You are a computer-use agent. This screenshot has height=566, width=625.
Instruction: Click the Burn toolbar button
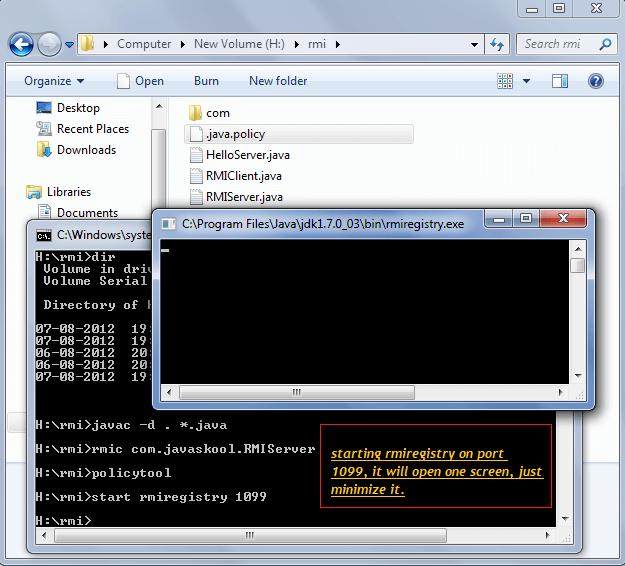point(206,81)
